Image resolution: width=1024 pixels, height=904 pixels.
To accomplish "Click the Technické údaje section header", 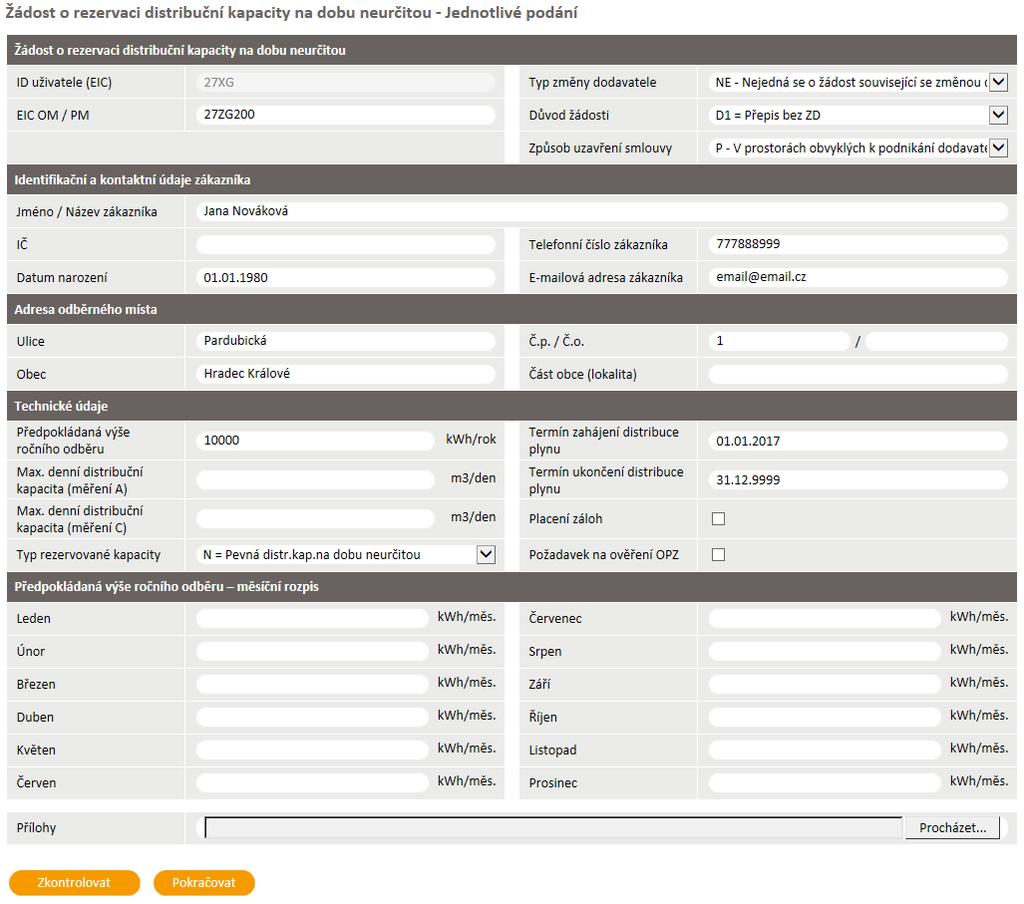I will (511, 406).
